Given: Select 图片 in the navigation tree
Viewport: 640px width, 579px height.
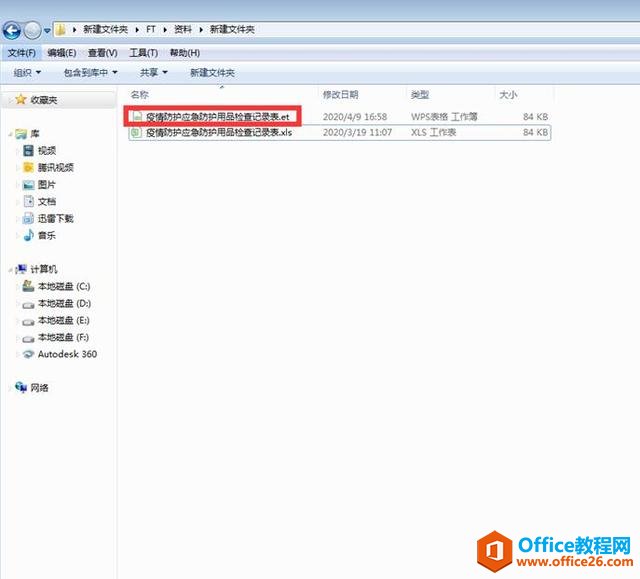Looking at the screenshot, I should click(x=47, y=184).
